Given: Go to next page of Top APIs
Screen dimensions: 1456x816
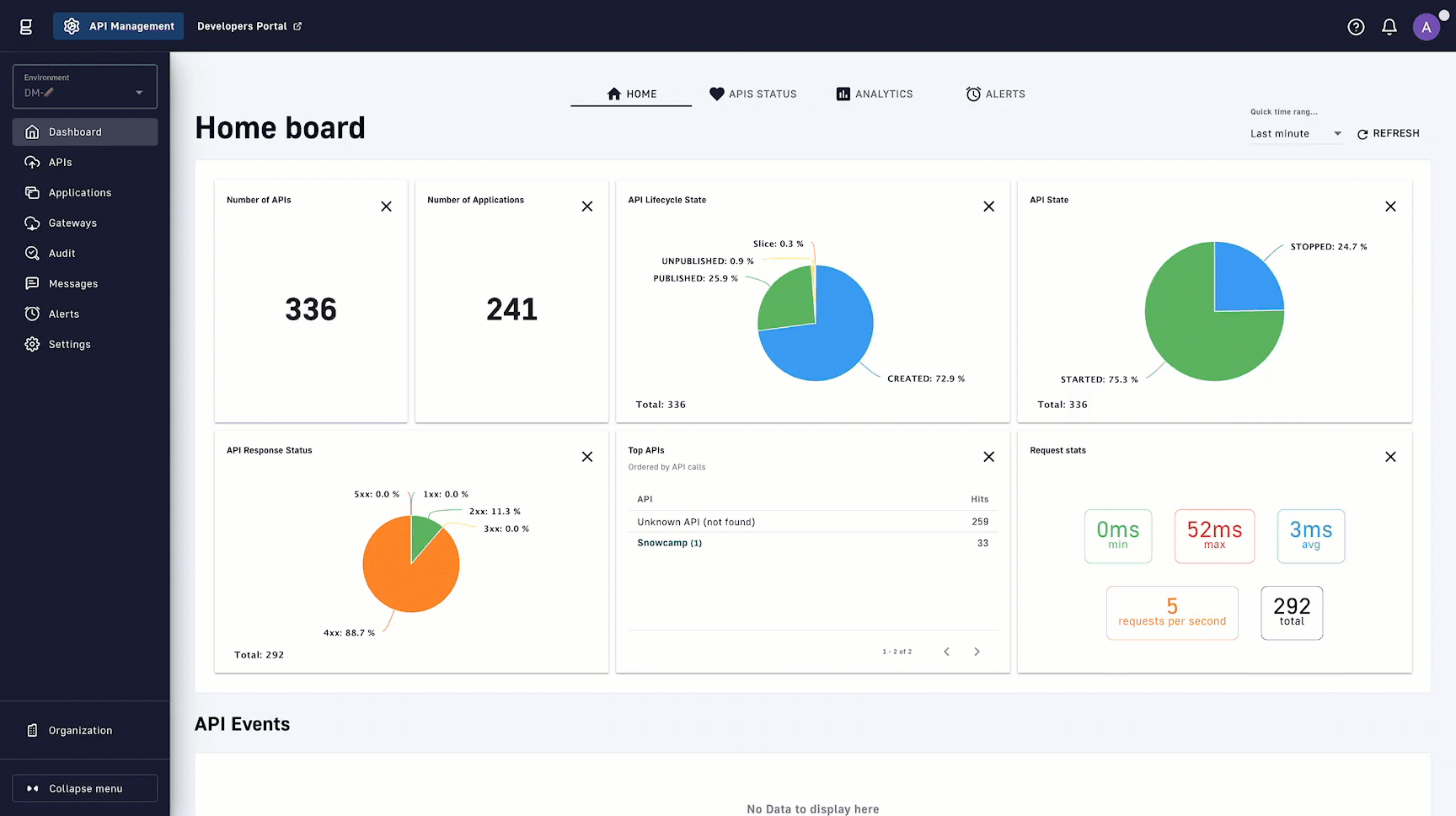Looking at the screenshot, I should click(977, 651).
